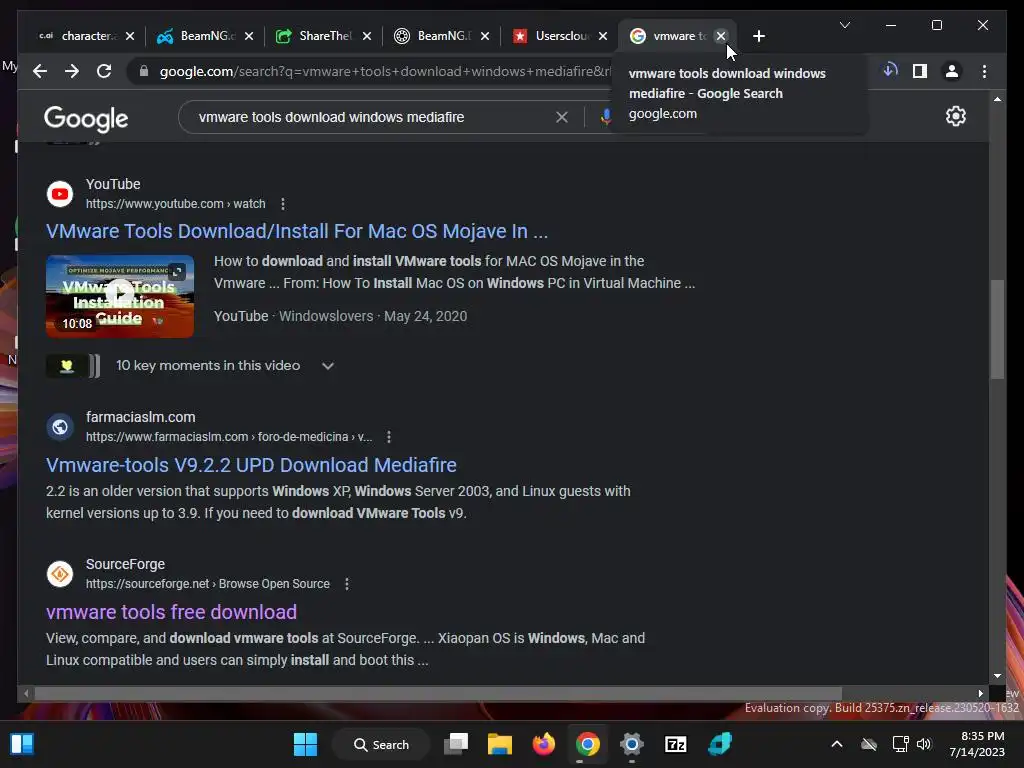Open the farmaciaslm.com result options menu

click(x=389, y=437)
